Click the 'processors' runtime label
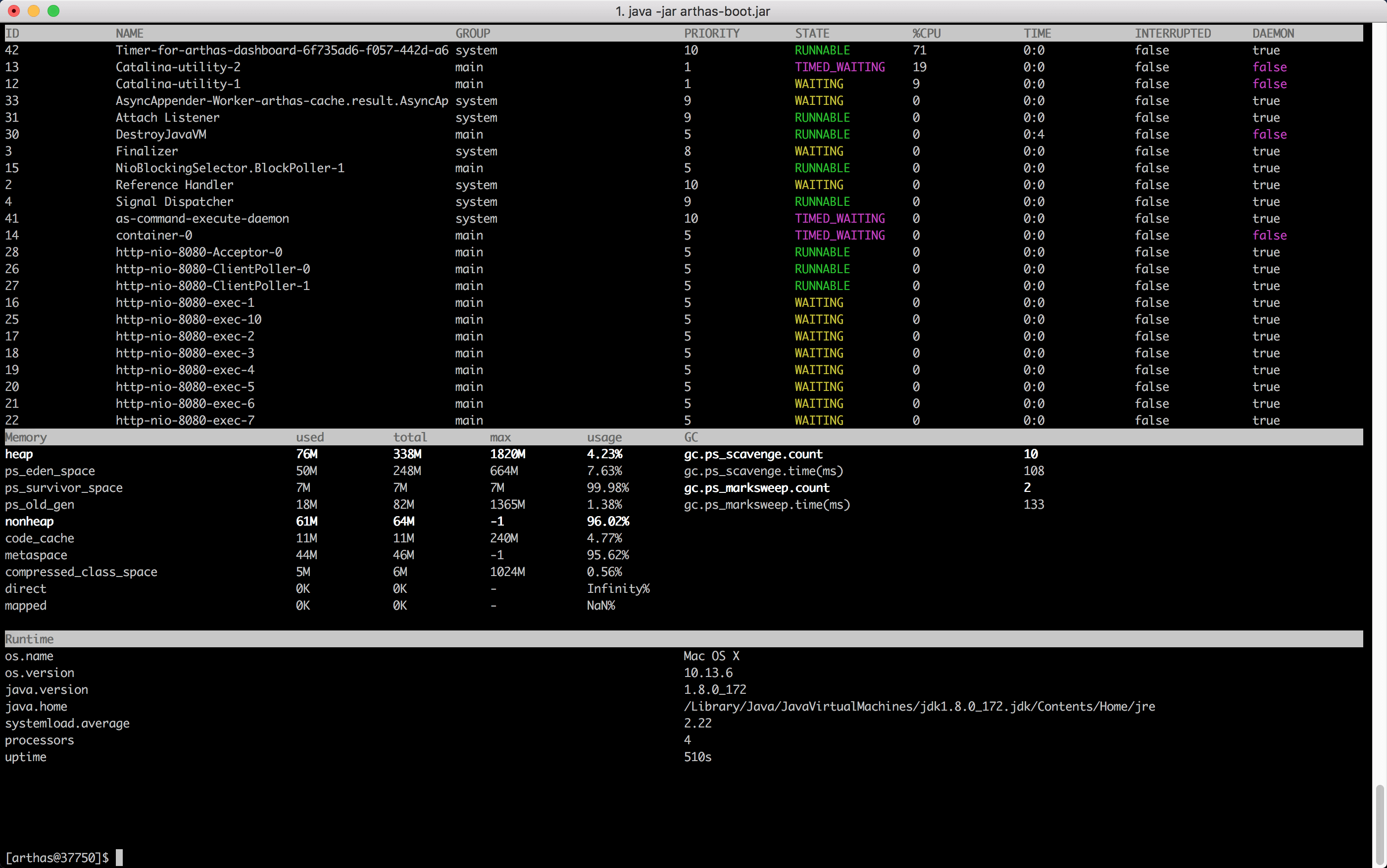Image resolution: width=1387 pixels, height=868 pixels. tap(40, 740)
